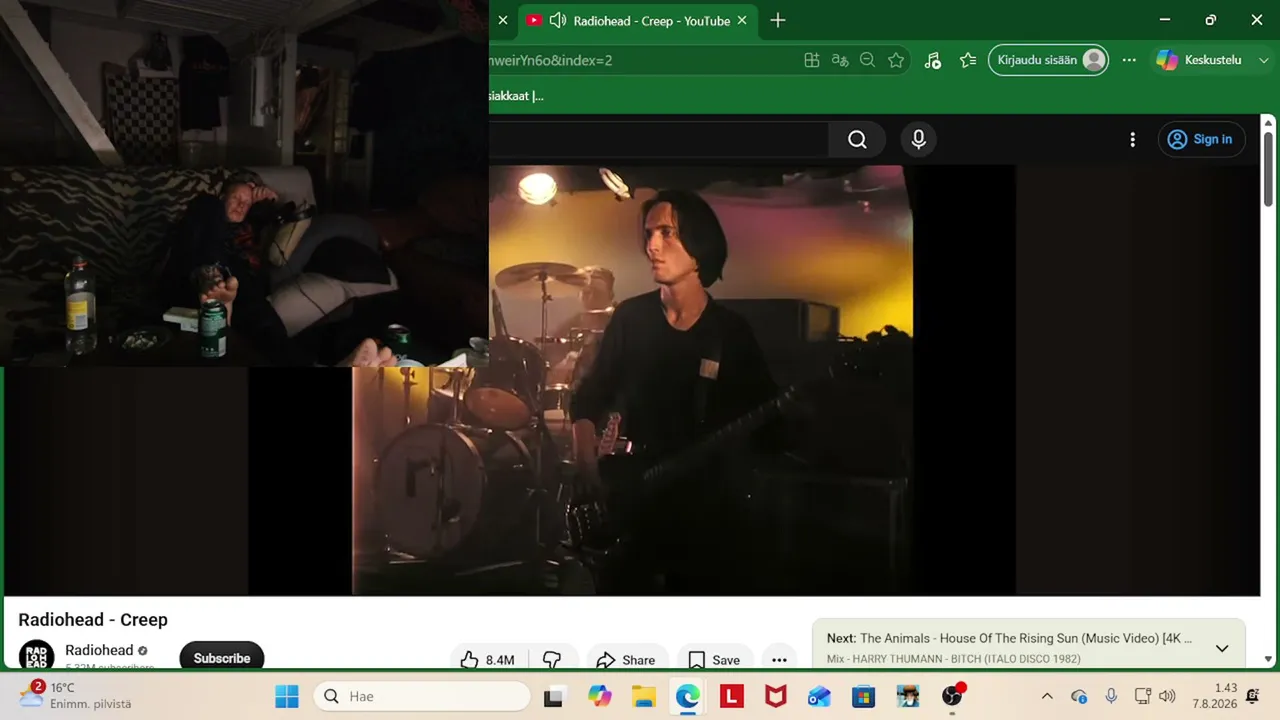Viewport: 1280px width, 720px height.
Task: Show hidden system tray icons
Action: (1047, 696)
